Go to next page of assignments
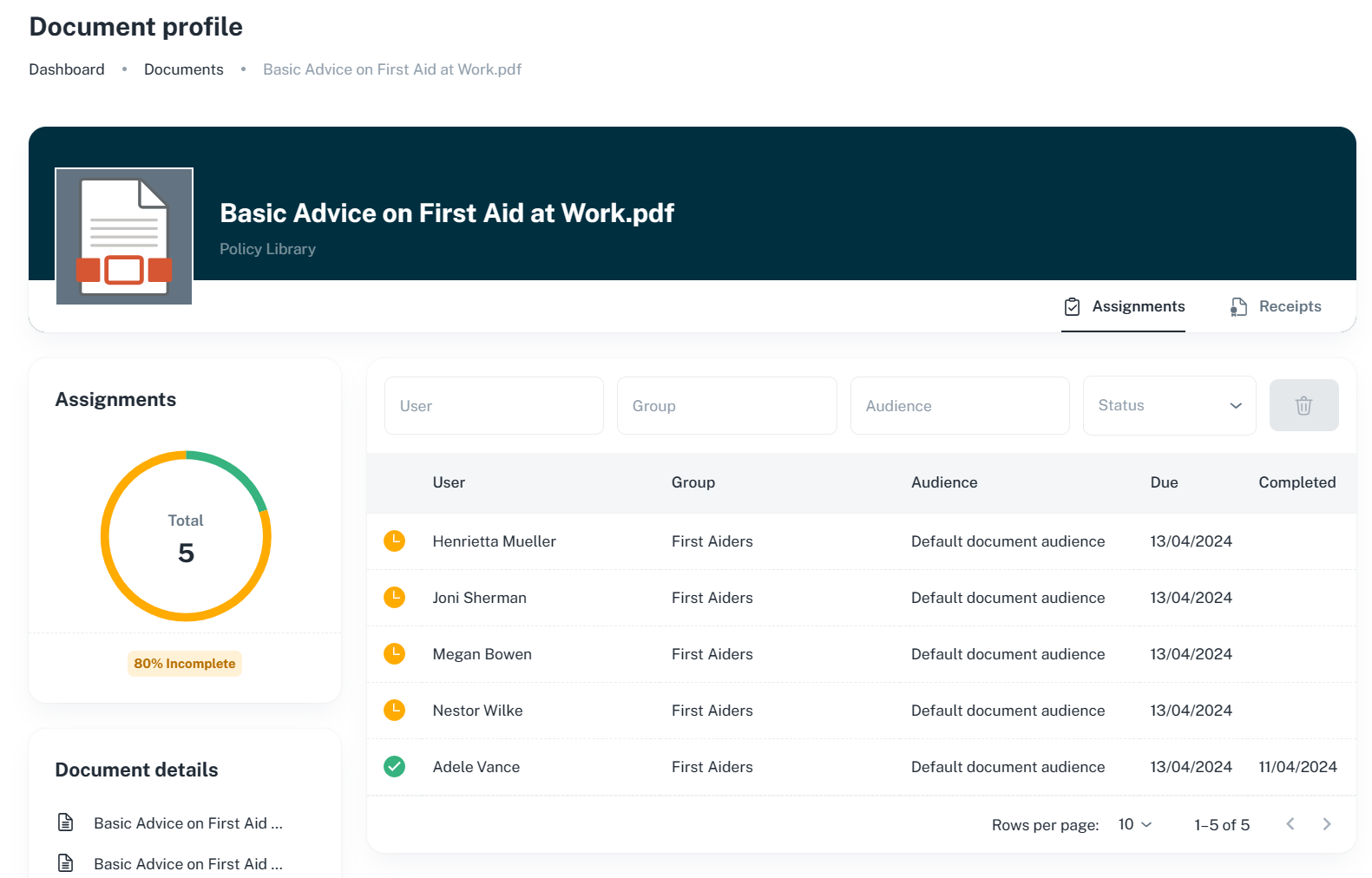This screenshot has height=878, width=1372. coord(1326,824)
